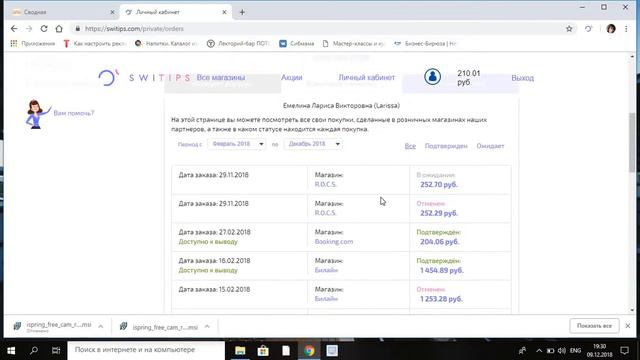Viewport: 640px width, 360px height.
Task: Open the Акции menu item
Action: coord(291,78)
